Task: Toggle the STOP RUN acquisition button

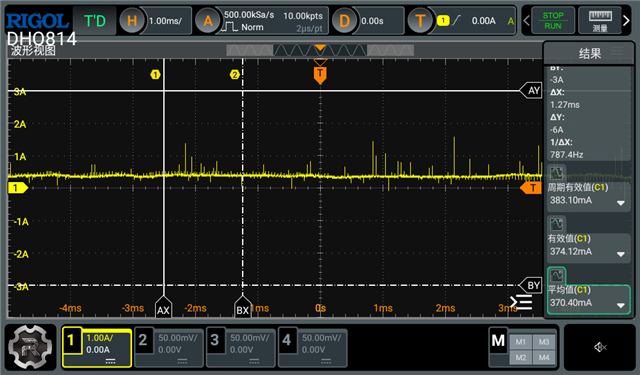Action: tap(553, 20)
